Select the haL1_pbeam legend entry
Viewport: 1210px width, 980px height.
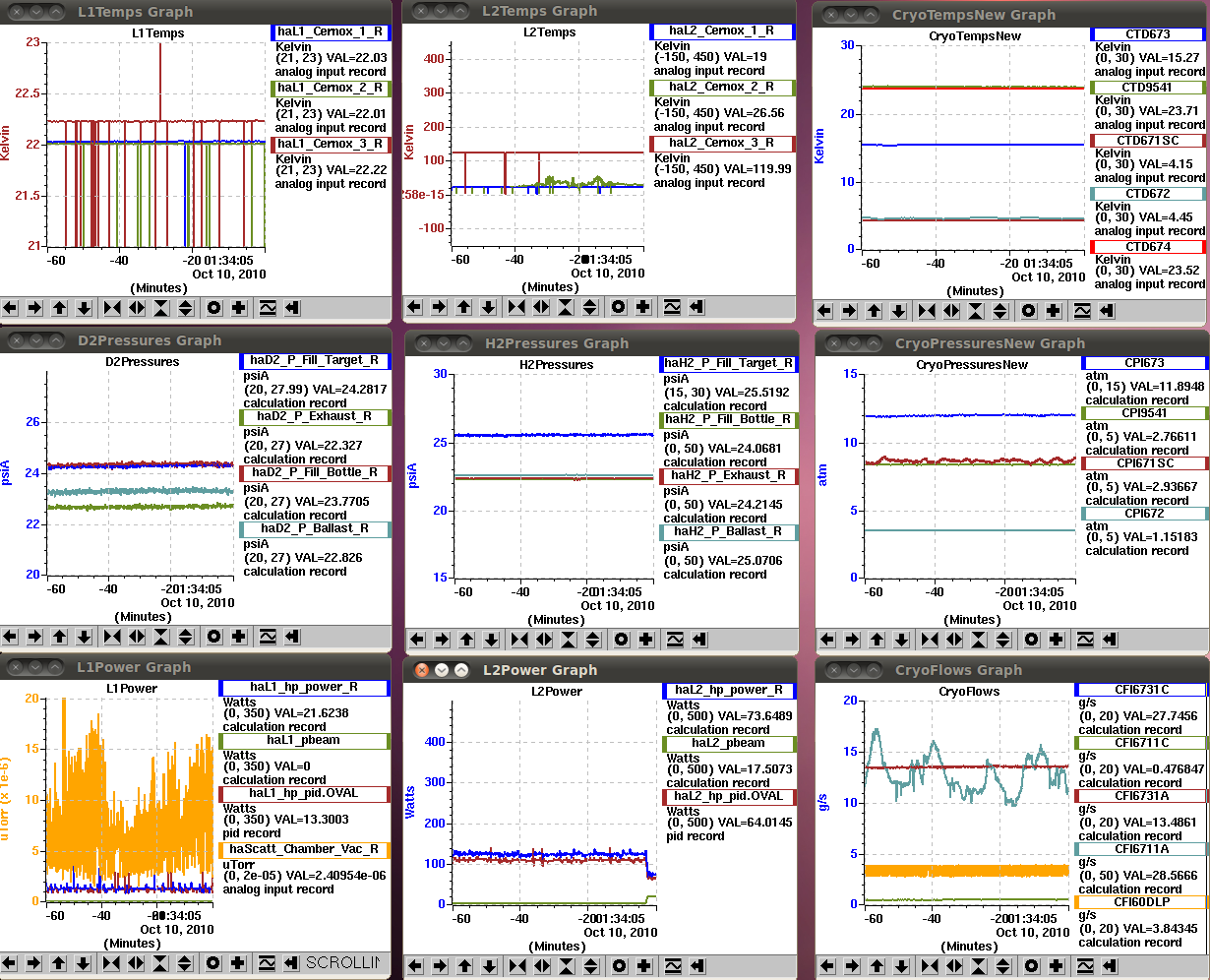coord(305,742)
